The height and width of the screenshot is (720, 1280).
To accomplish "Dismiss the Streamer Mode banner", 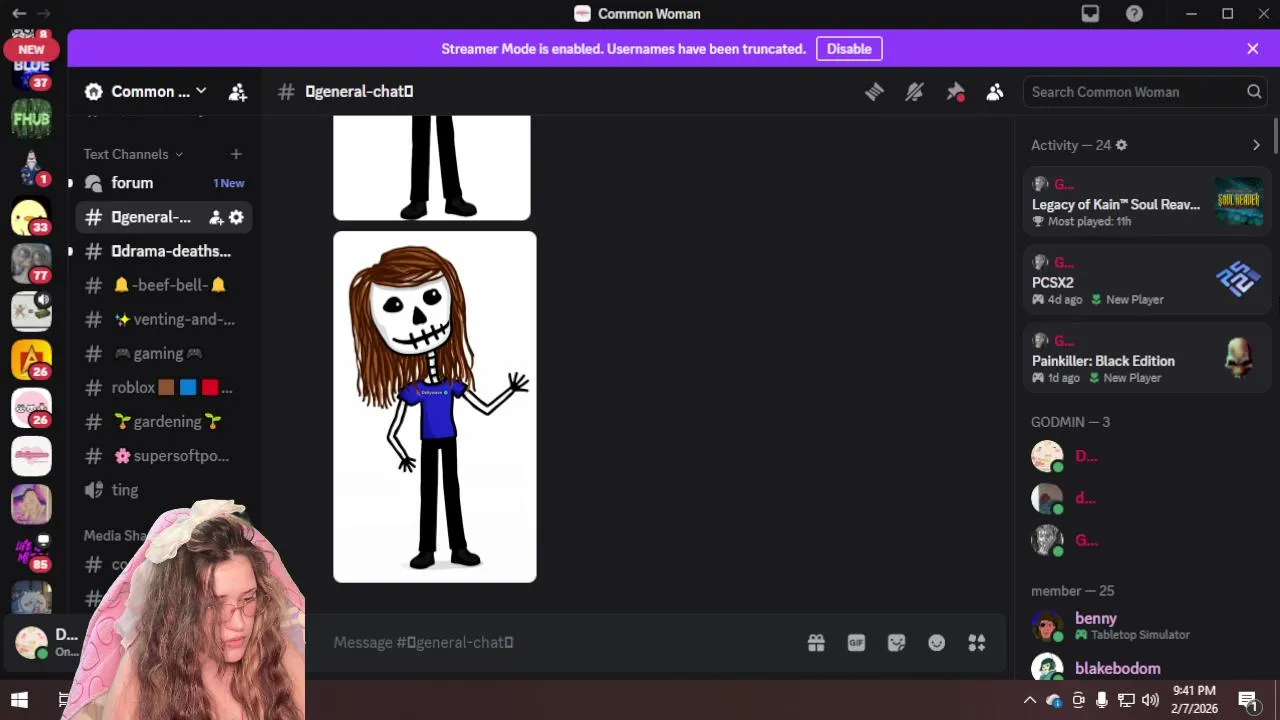I will point(1253,49).
